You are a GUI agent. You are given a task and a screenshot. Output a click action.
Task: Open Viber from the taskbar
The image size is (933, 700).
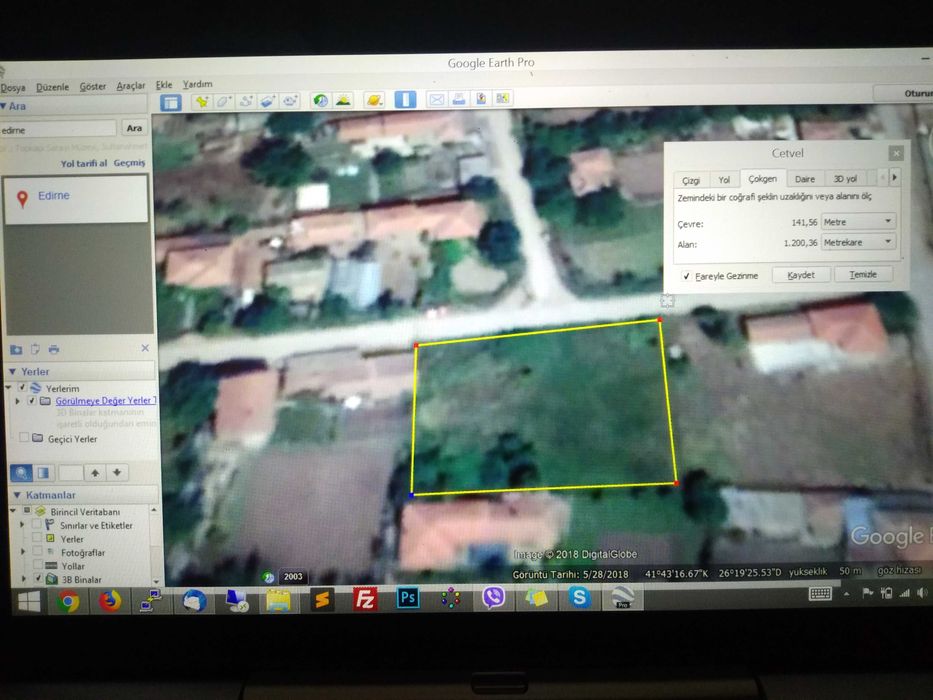point(493,597)
